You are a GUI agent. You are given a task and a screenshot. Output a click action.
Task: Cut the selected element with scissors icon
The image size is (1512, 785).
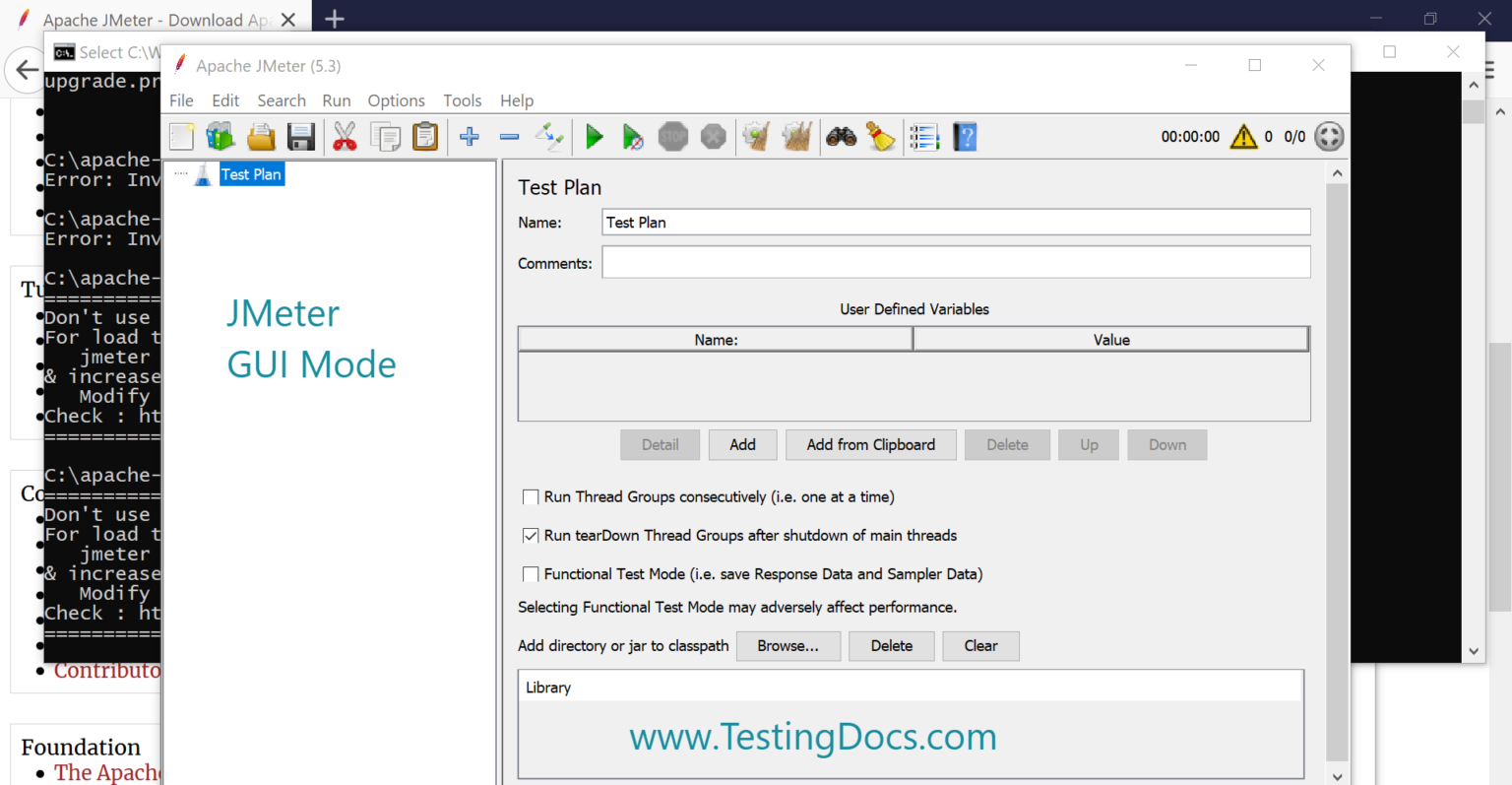[344, 137]
